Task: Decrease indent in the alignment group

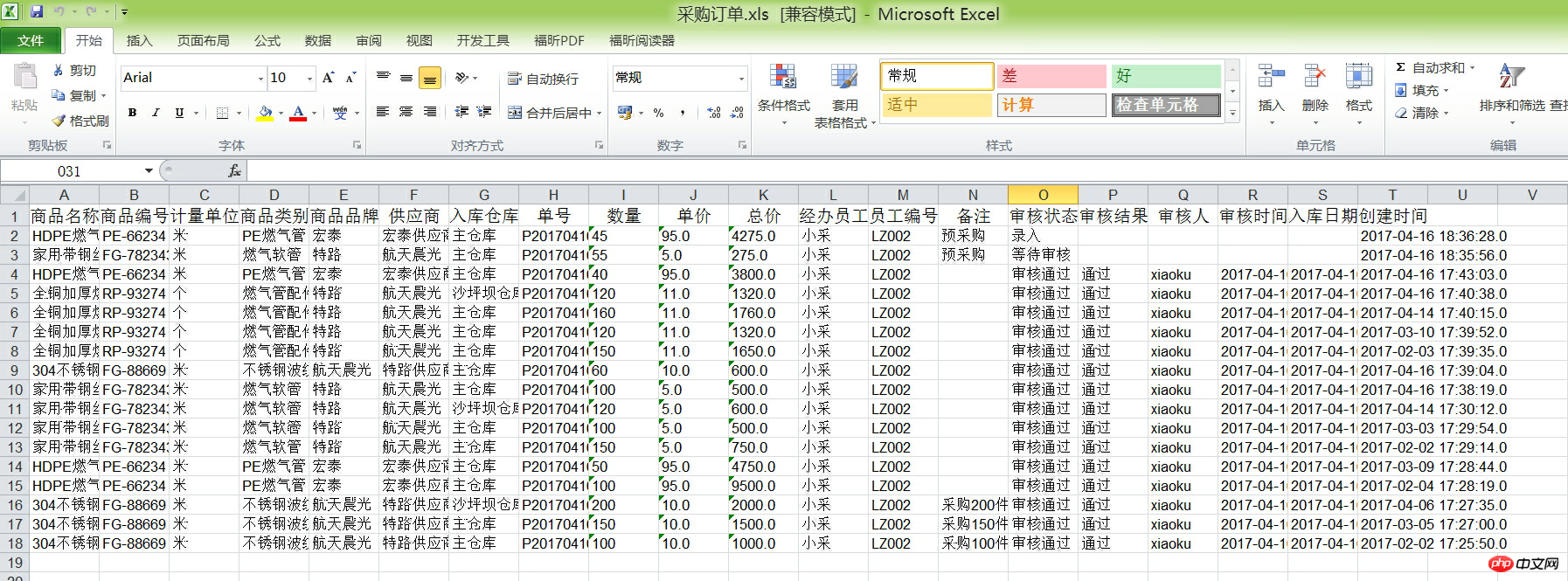Action: 461,112
